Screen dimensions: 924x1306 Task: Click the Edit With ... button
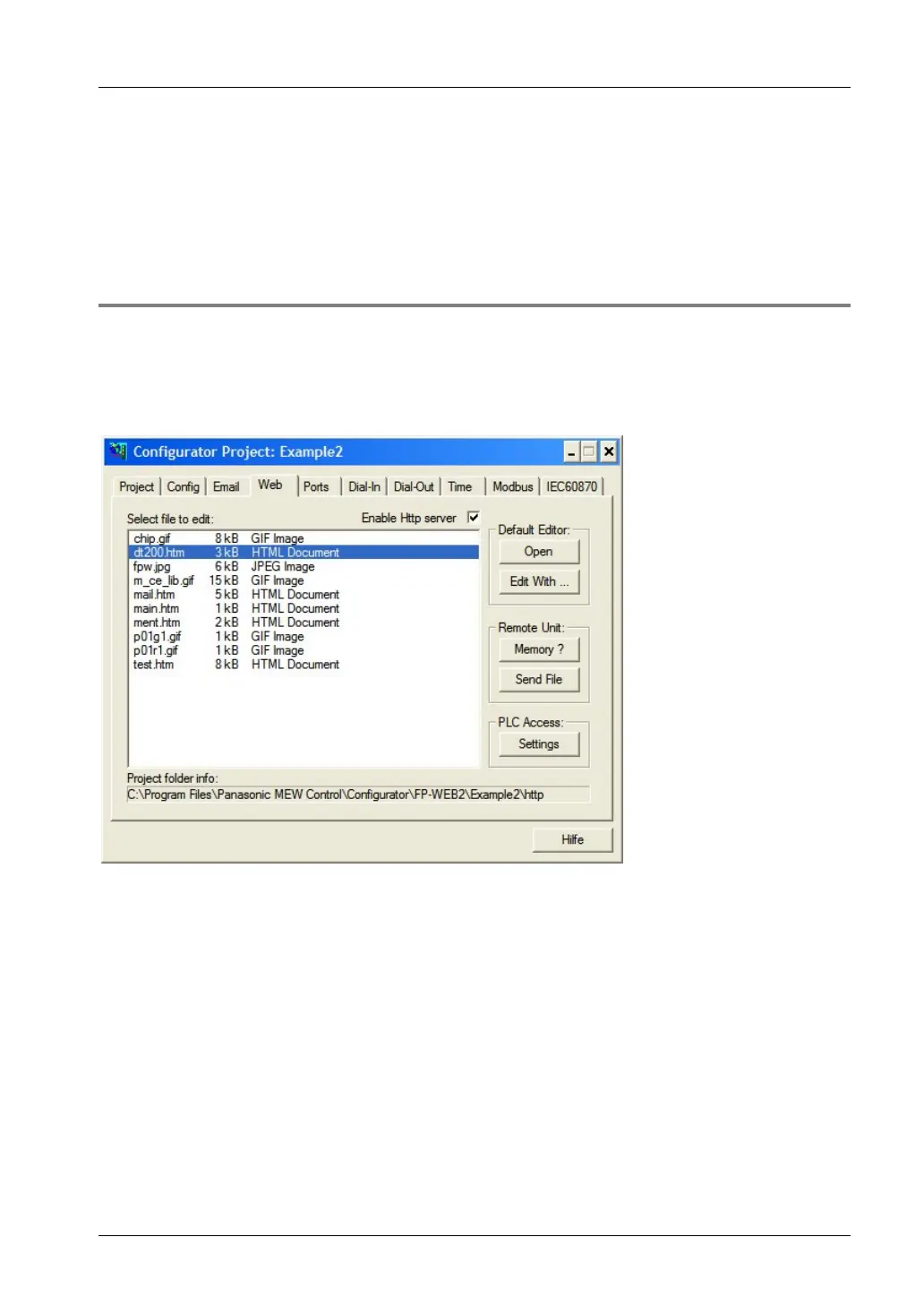pyautogui.click(x=539, y=581)
